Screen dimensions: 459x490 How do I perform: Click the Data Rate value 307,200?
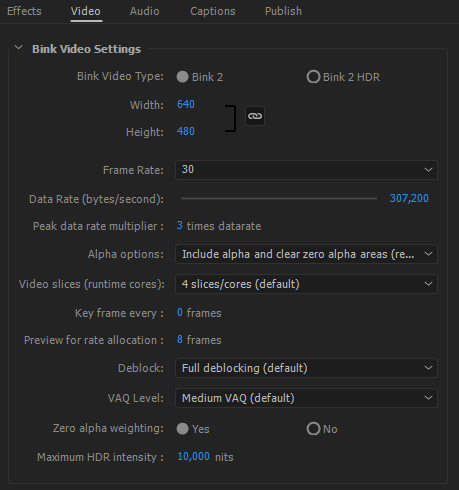409,198
